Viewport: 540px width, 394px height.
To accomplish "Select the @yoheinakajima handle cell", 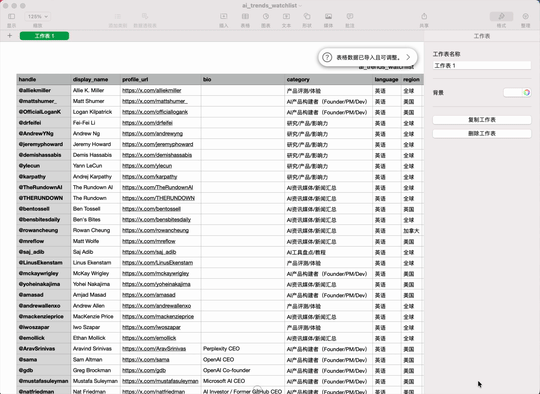I will (43, 284).
